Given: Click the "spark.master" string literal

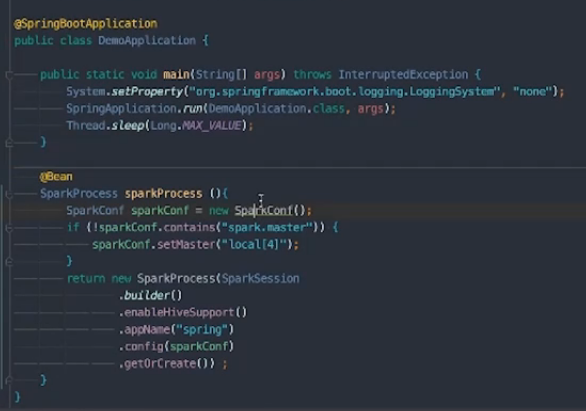Looking at the screenshot, I should [x=268, y=228].
